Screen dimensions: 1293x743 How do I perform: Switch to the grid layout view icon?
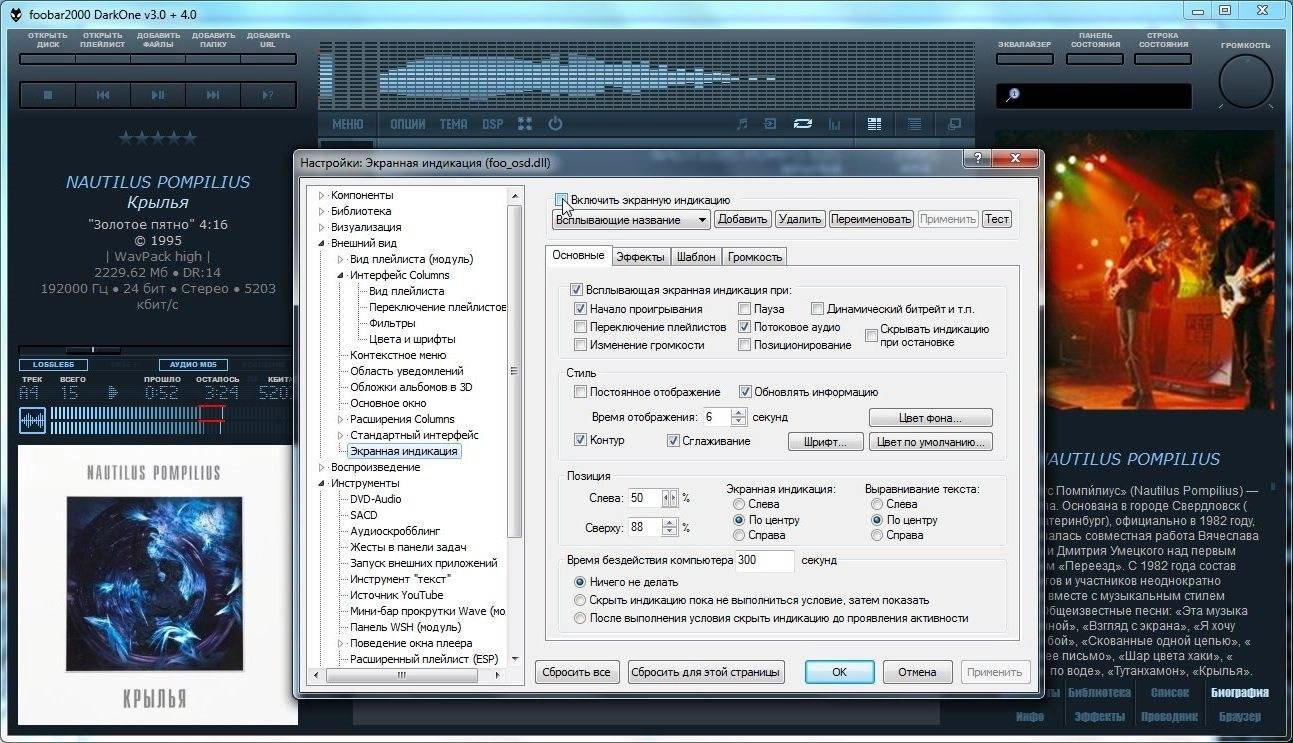pos(875,124)
